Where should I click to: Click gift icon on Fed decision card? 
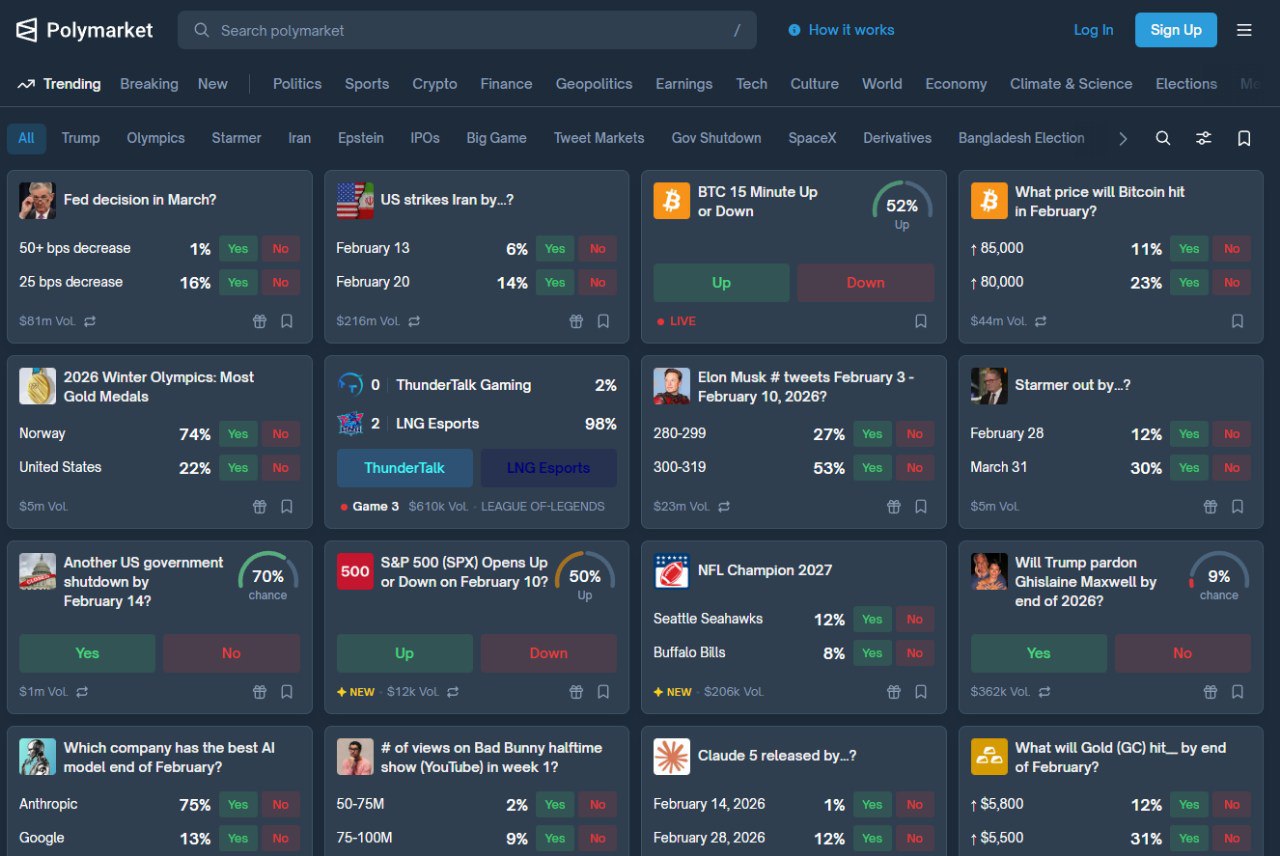pyautogui.click(x=259, y=321)
